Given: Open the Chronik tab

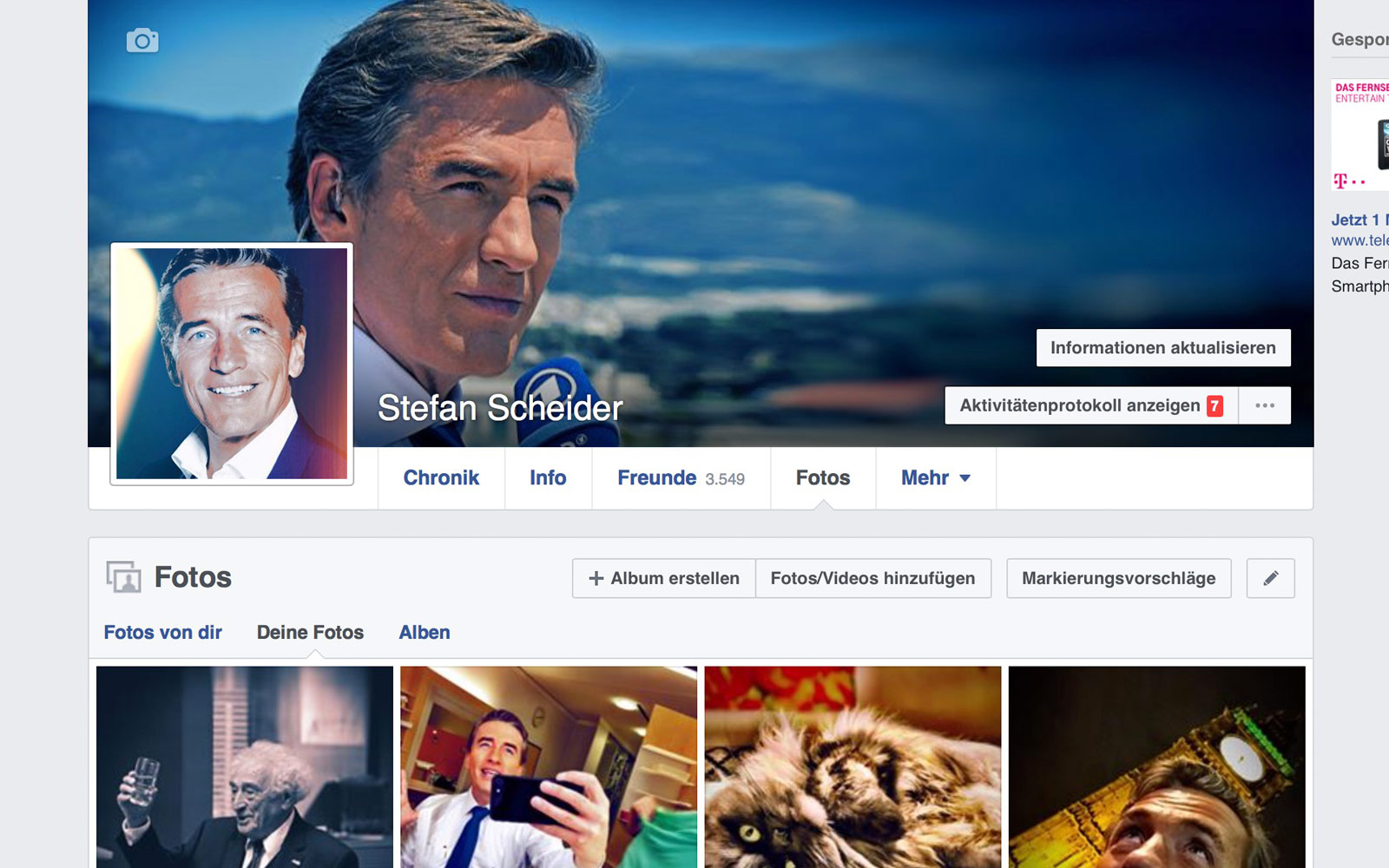Looking at the screenshot, I should (x=441, y=478).
